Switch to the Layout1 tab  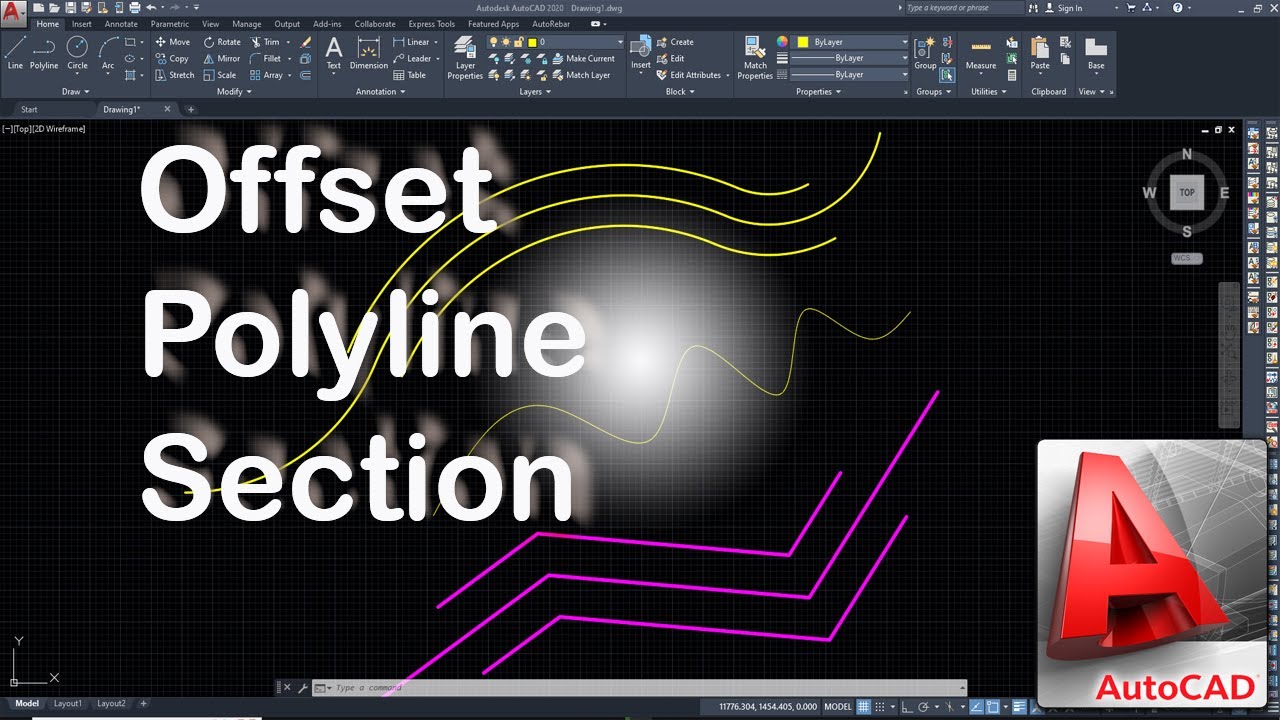(67, 704)
